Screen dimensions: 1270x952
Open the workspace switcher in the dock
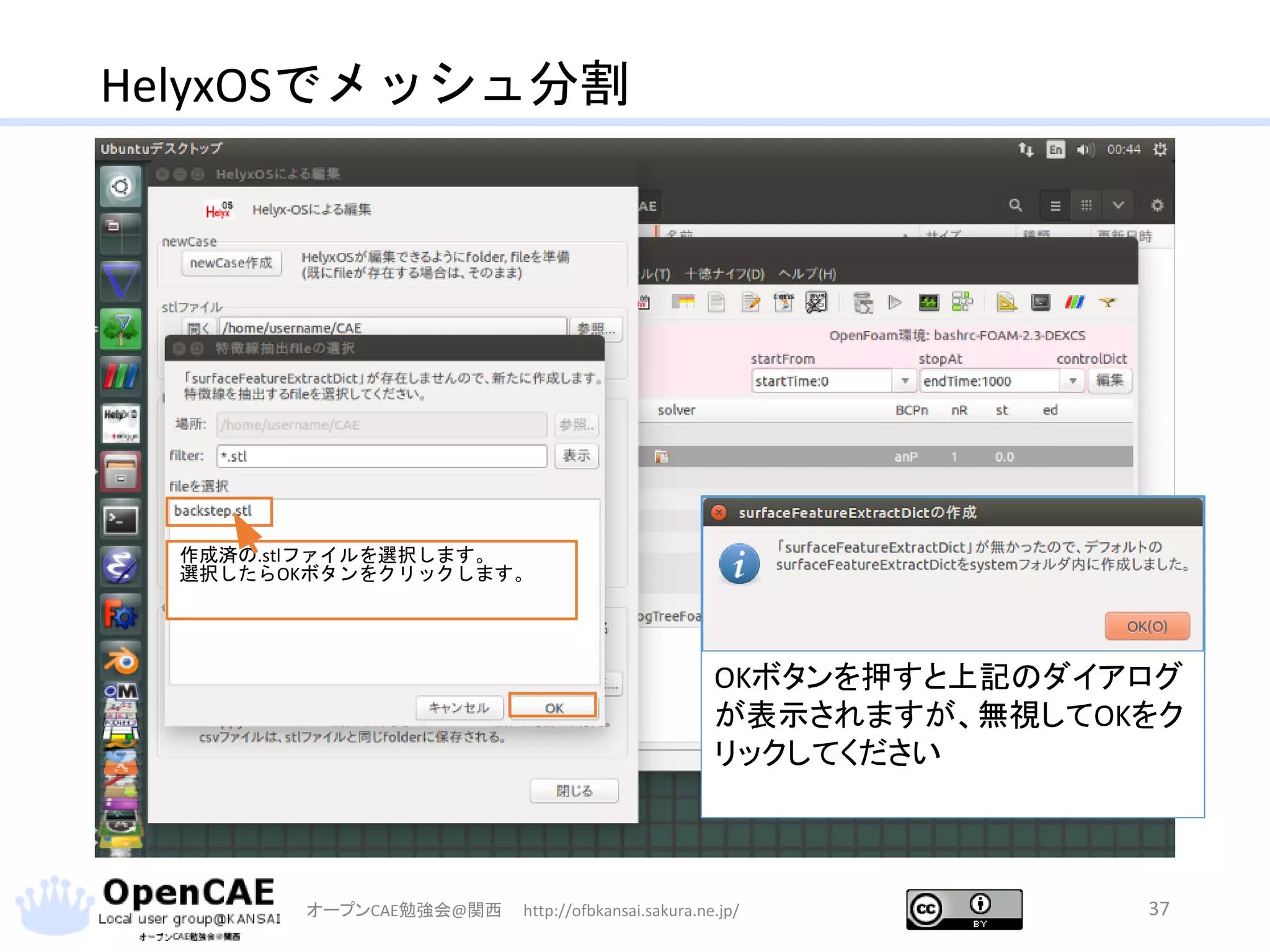click(x=121, y=233)
